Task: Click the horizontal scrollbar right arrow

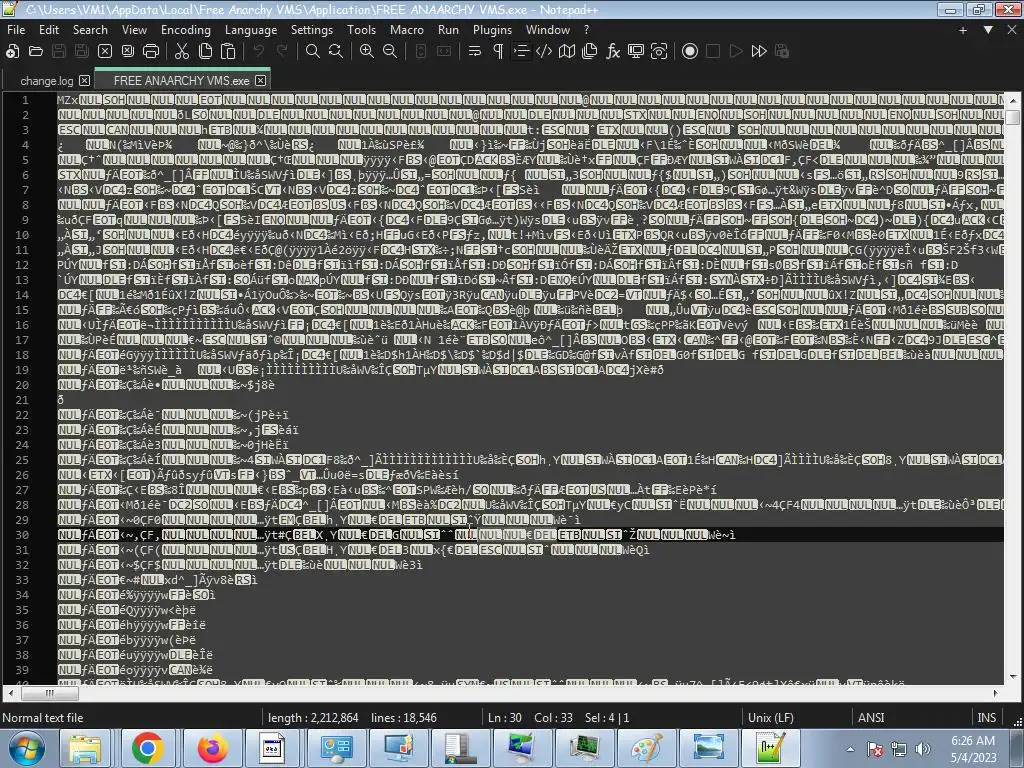Action: (995, 693)
